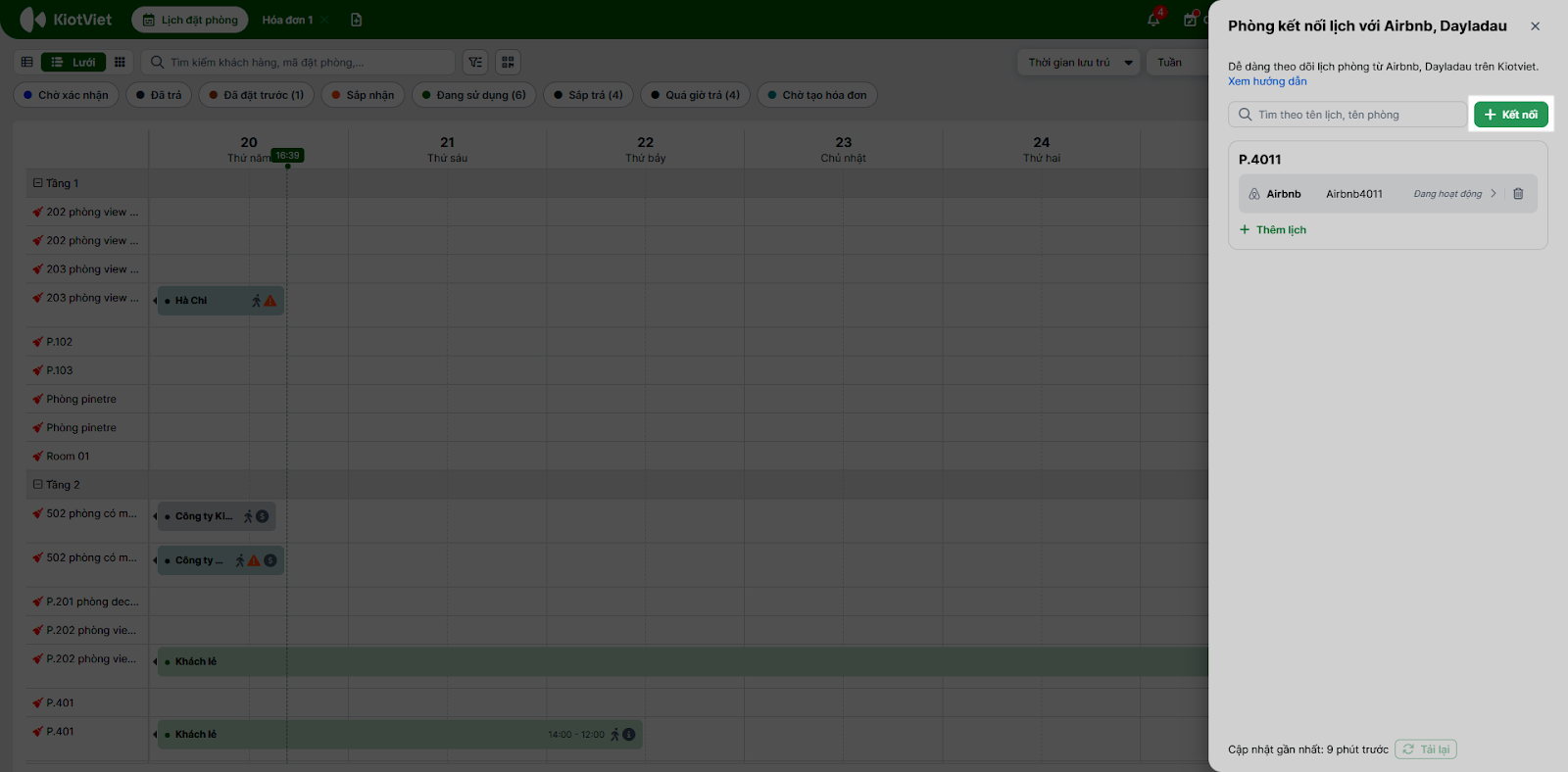Click the layout grid icon beside filter
Screen dimensions: 1568x772
tap(508, 63)
